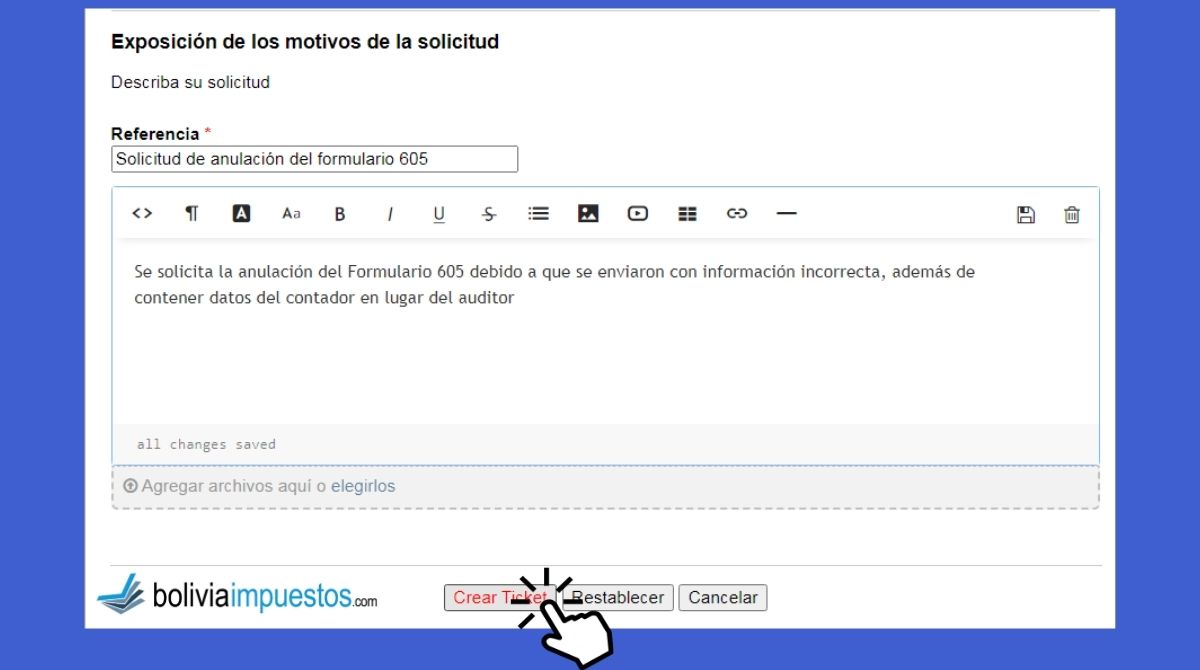
Task: Apply italic formatting
Action: pos(390,214)
